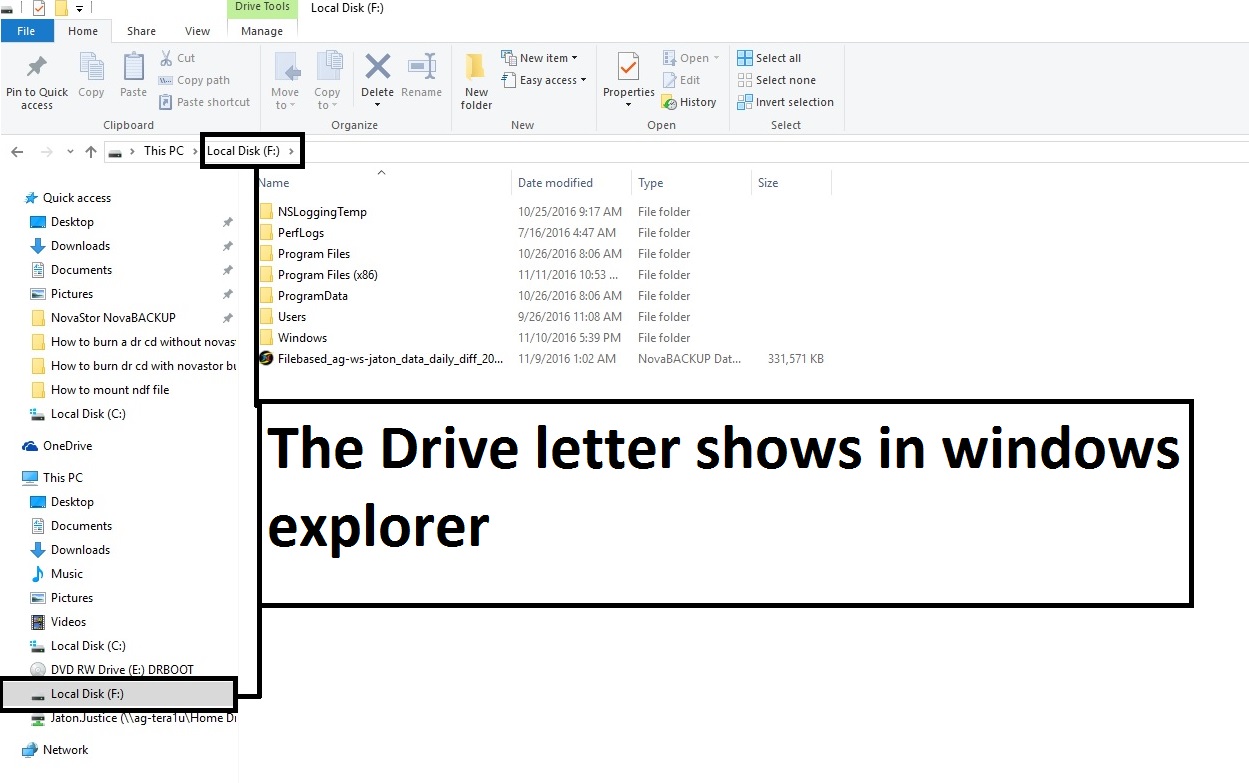The image size is (1249, 783).
Task: Click Network in navigation pane
Action: click(65, 750)
